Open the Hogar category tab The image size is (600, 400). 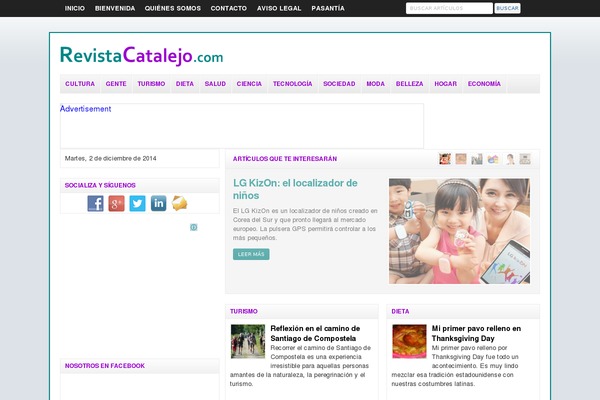coord(445,83)
